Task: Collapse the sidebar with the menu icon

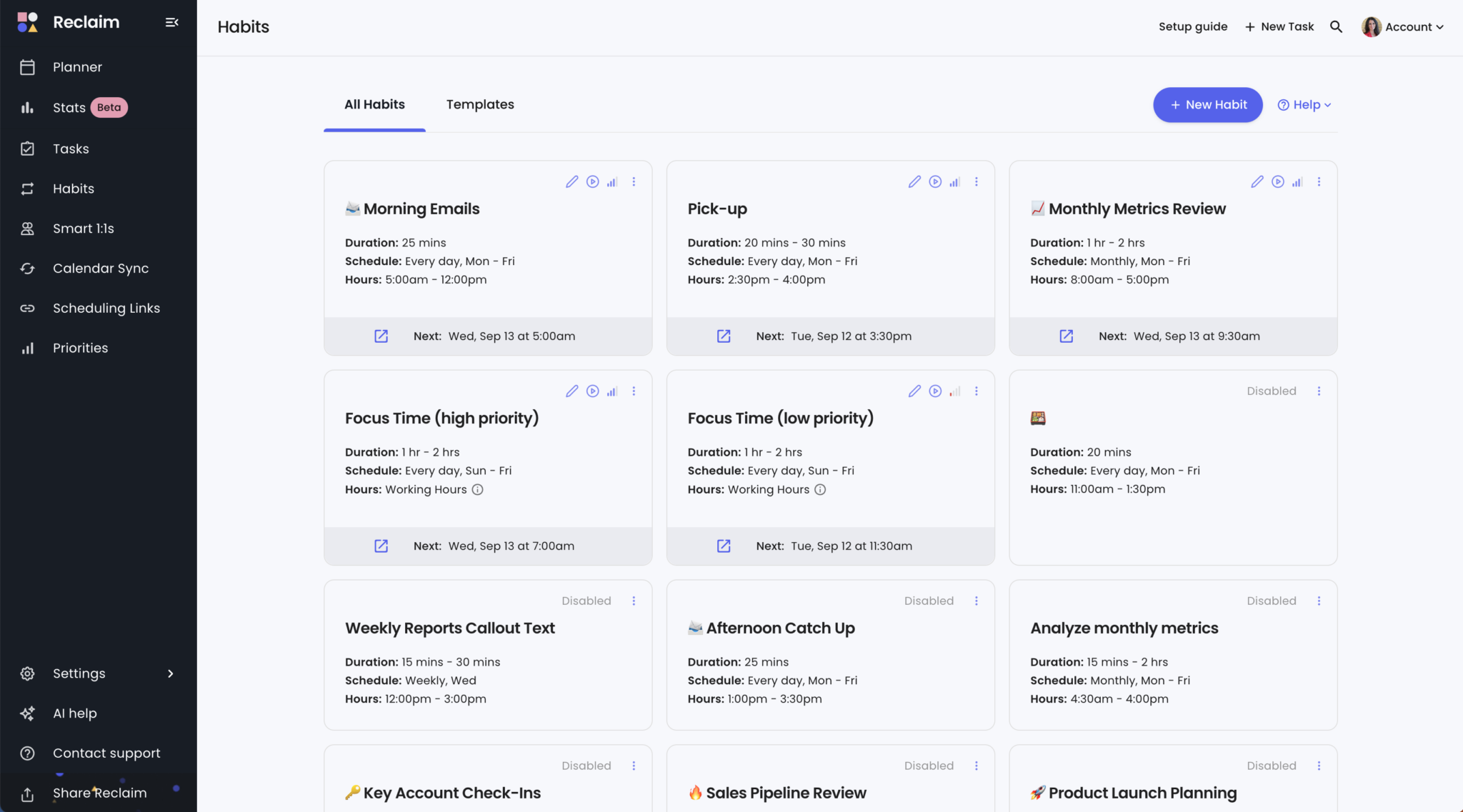Action: point(171,22)
